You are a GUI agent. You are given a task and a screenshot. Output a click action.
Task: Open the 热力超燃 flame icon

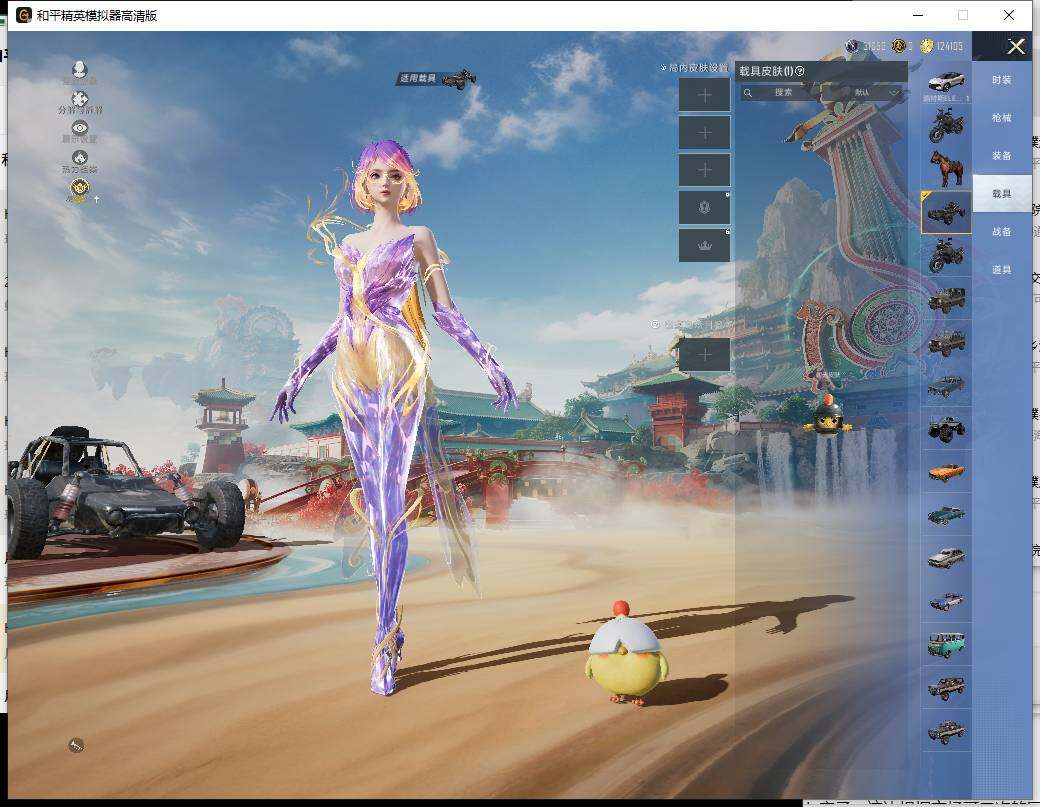click(x=79, y=158)
